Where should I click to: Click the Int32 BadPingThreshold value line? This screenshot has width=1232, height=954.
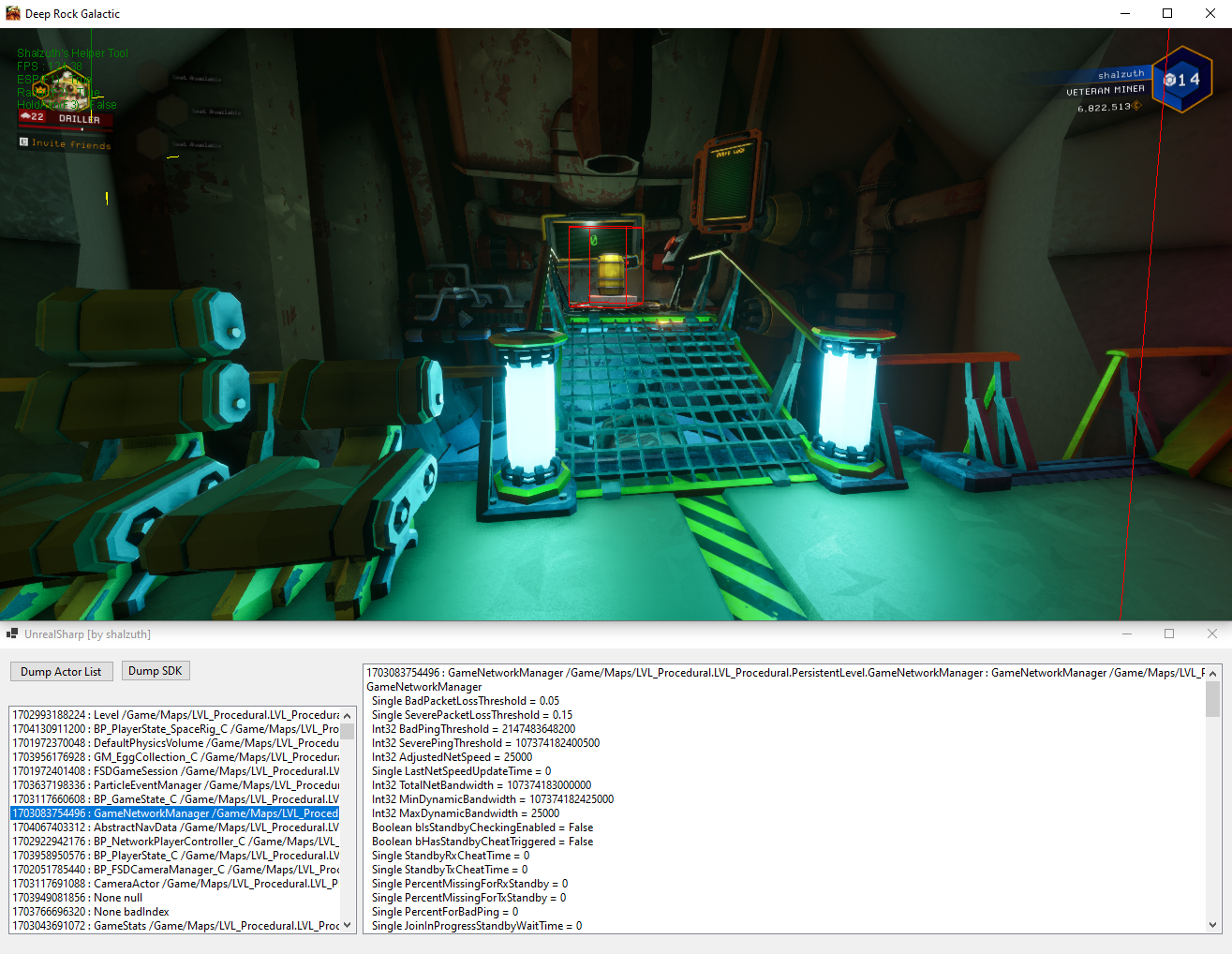(474, 729)
